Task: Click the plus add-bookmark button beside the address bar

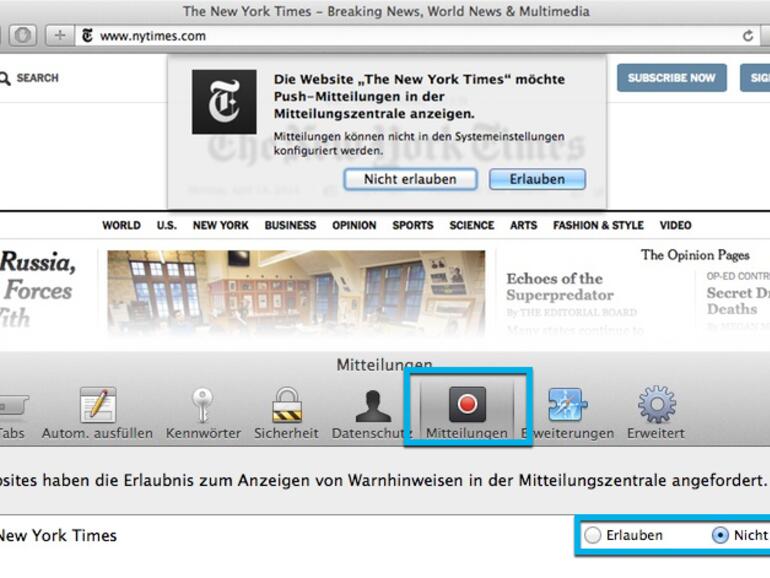Action: point(59,36)
